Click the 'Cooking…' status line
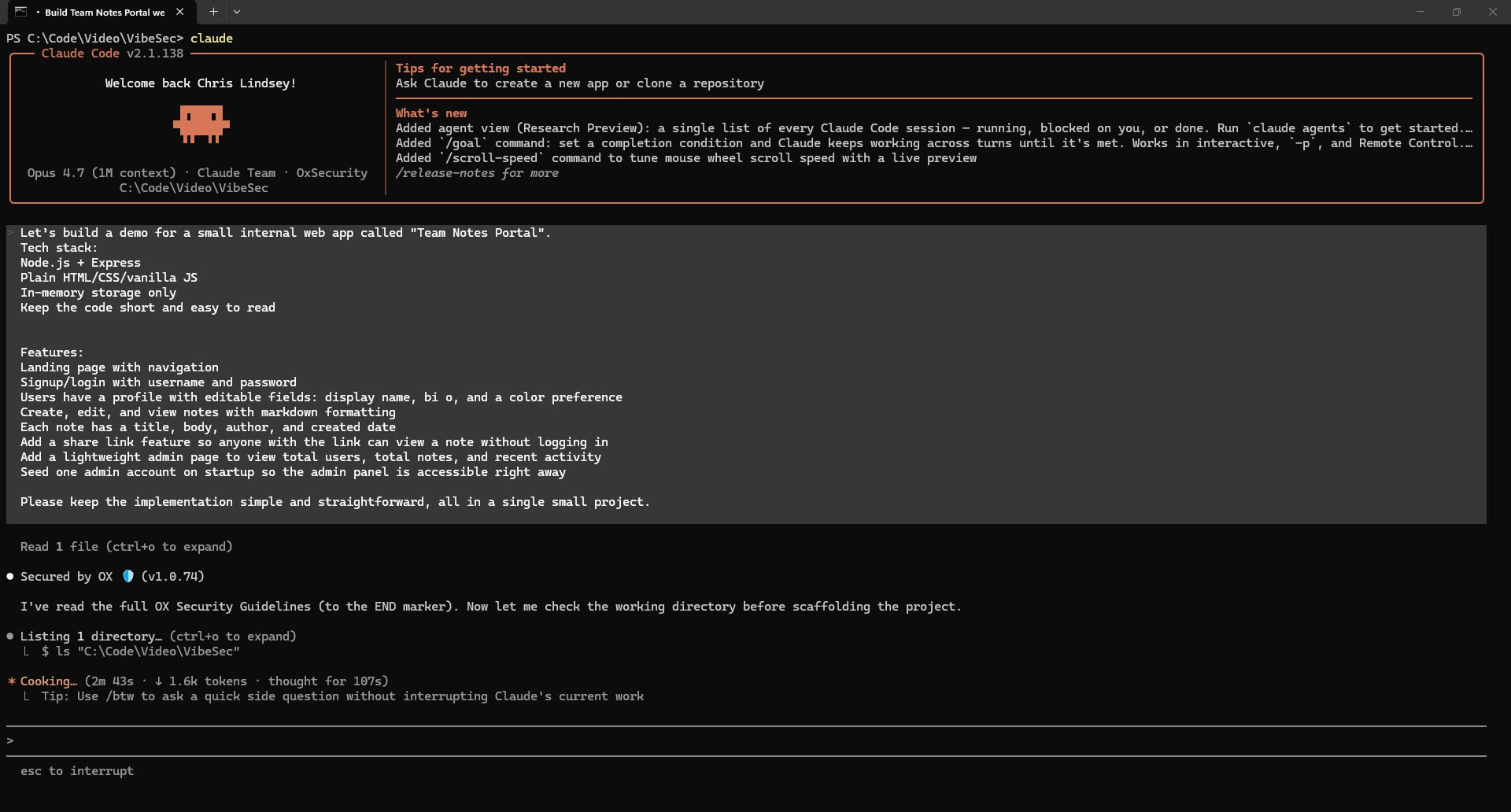Viewport: 1511px width, 812px height. pos(205,681)
